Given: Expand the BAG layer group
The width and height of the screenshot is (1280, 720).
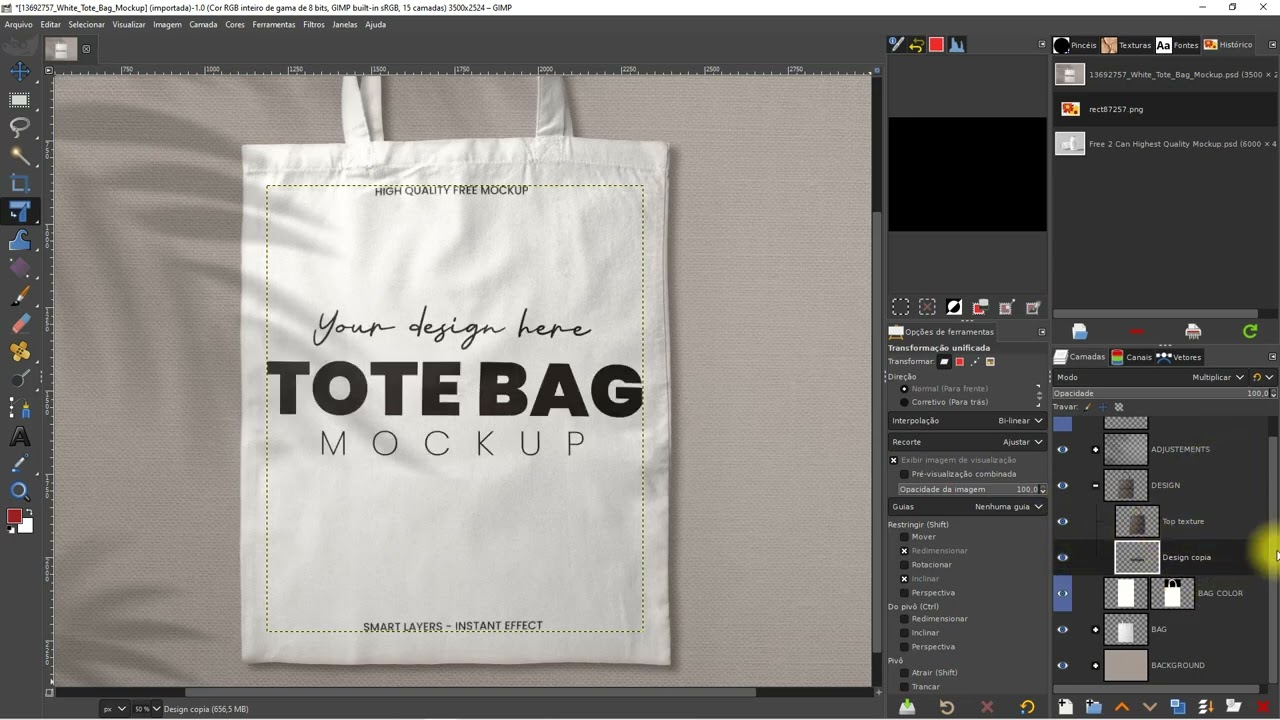Looking at the screenshot, I should coord(1095,630).
